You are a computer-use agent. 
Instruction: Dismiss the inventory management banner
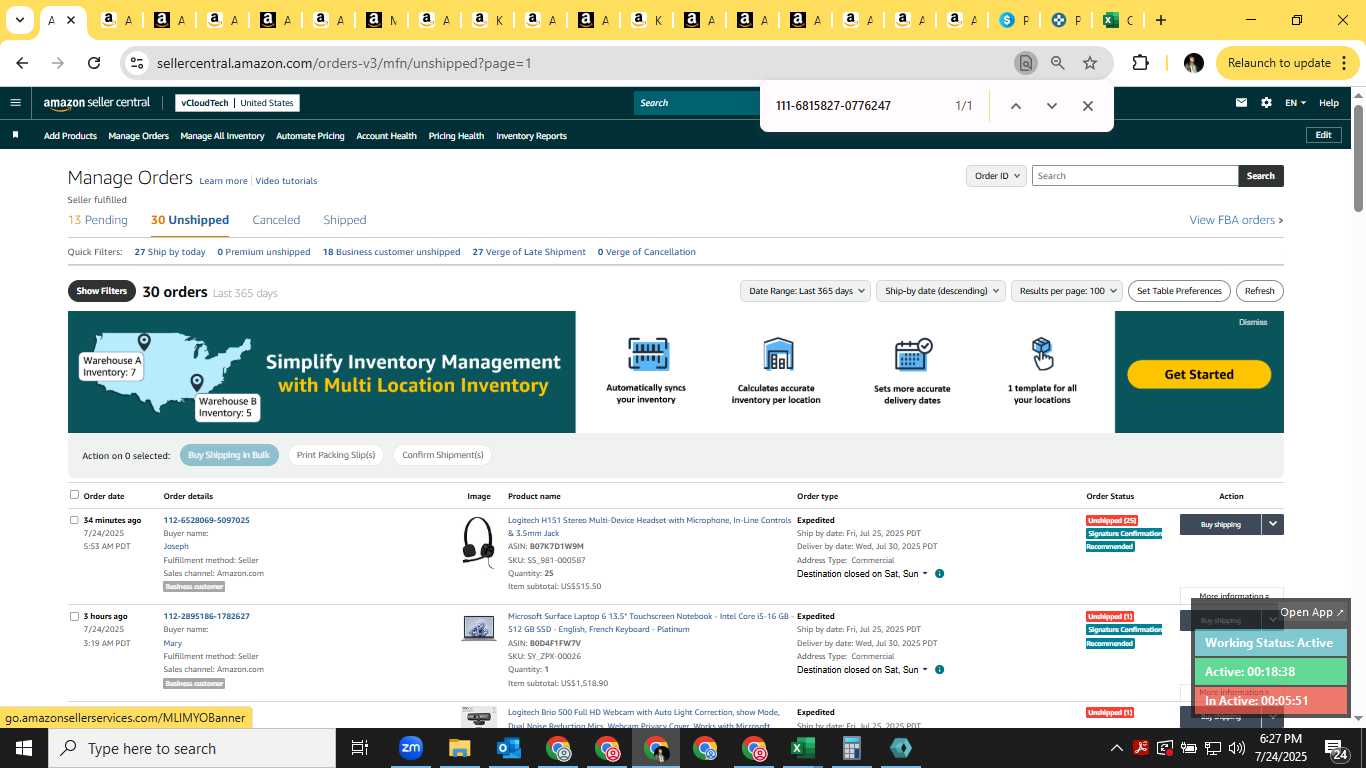[x=1253, y=322]
